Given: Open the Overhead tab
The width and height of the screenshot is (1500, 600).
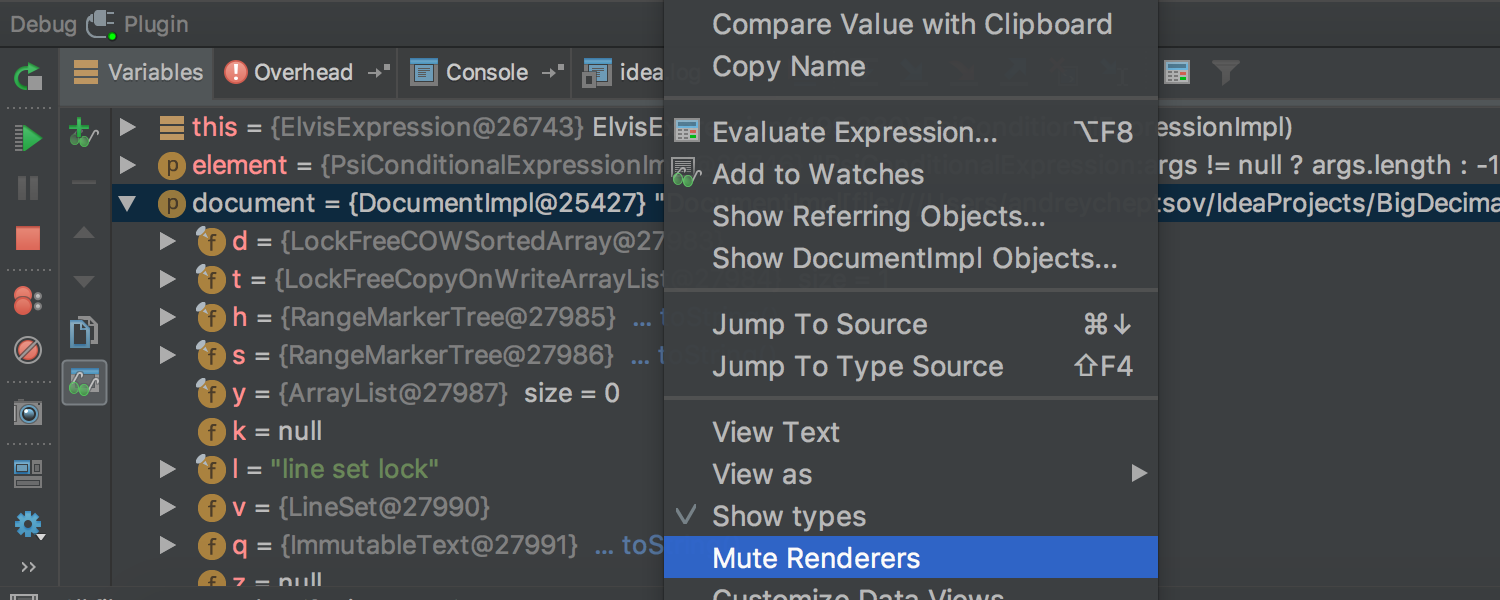Looking at the screenshot, I should coord(290,72).
